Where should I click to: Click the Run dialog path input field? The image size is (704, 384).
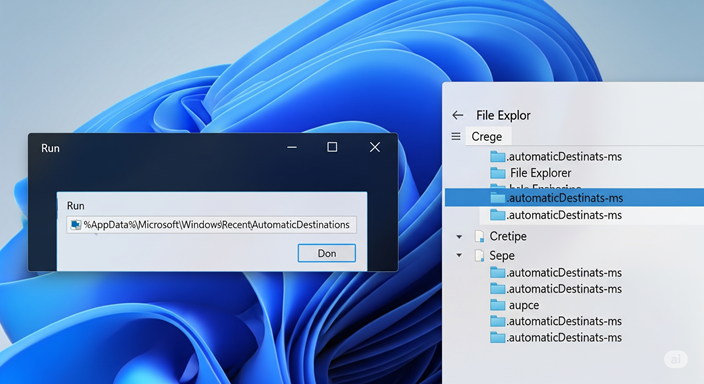[x=211, y=225]
